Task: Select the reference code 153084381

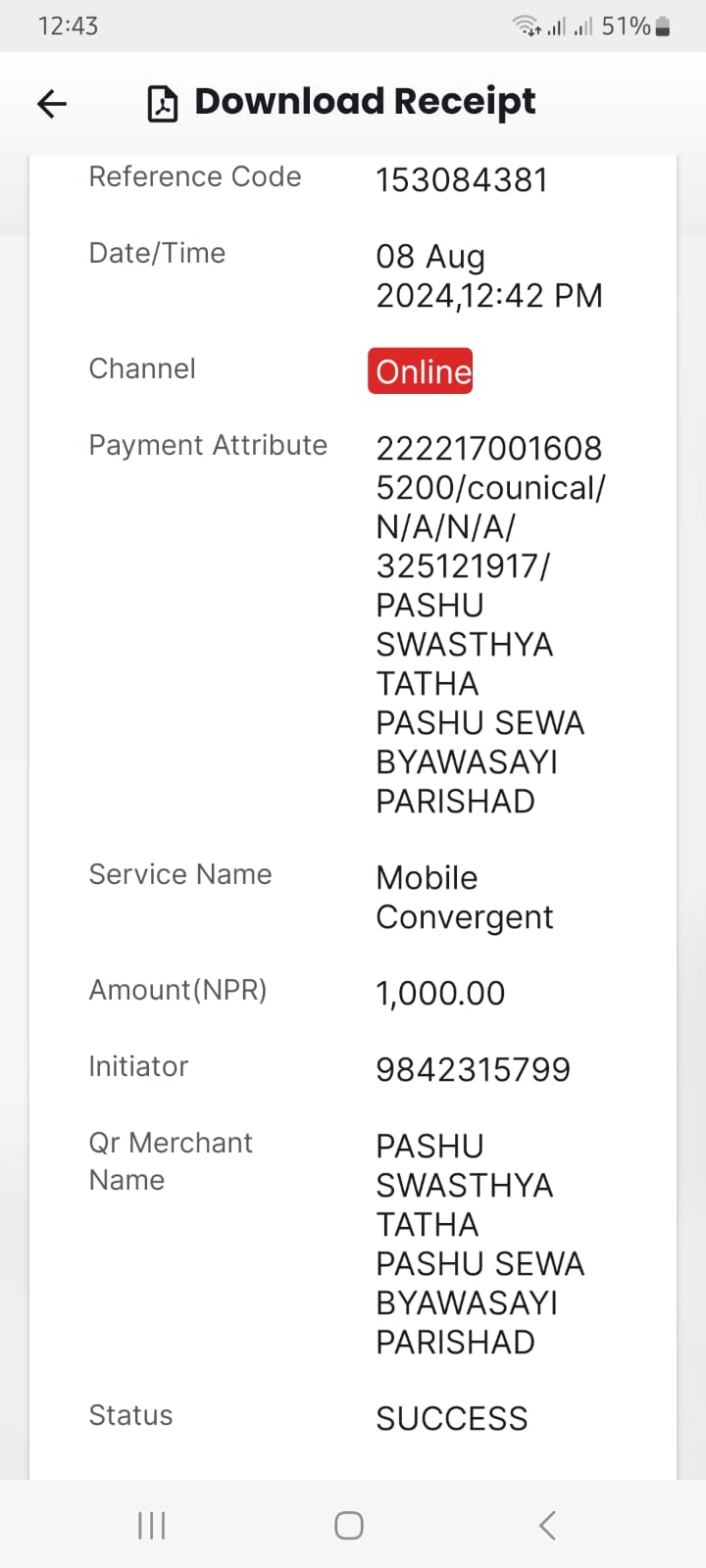Action: click(462, 180)
